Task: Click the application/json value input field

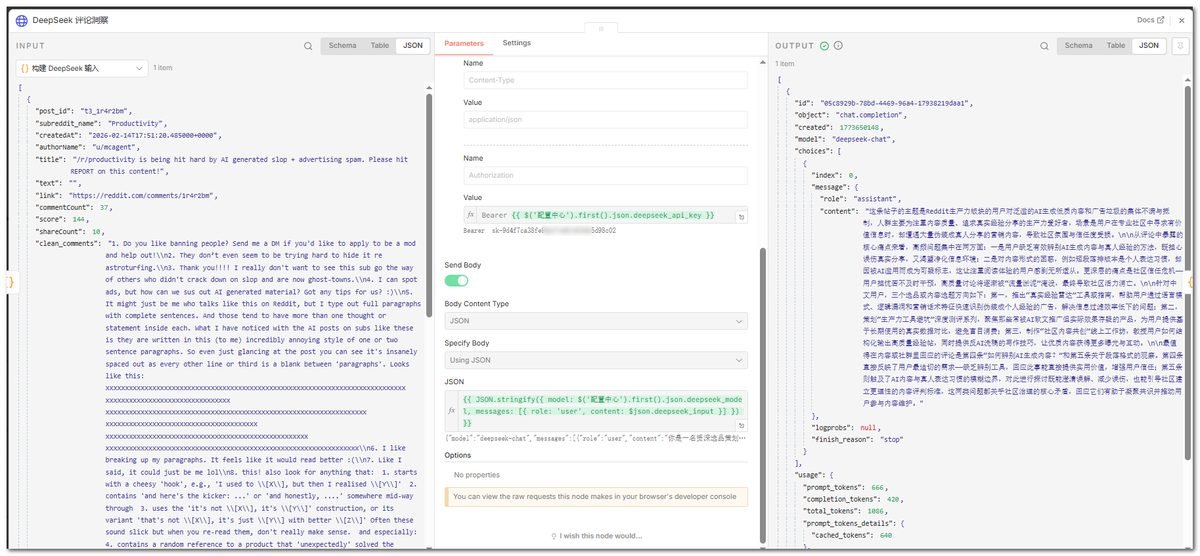Action: click(x=605, y=120)
